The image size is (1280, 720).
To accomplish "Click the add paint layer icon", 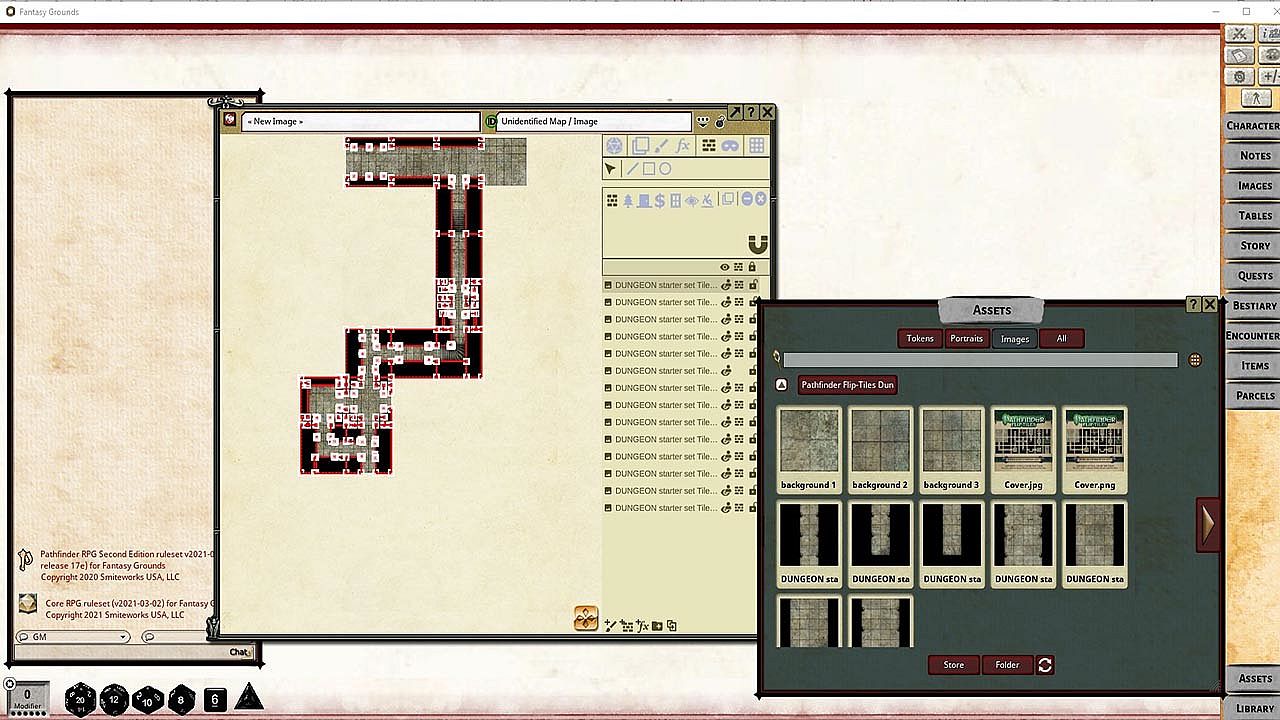I will pyautogui.click(x=610, y=626).
